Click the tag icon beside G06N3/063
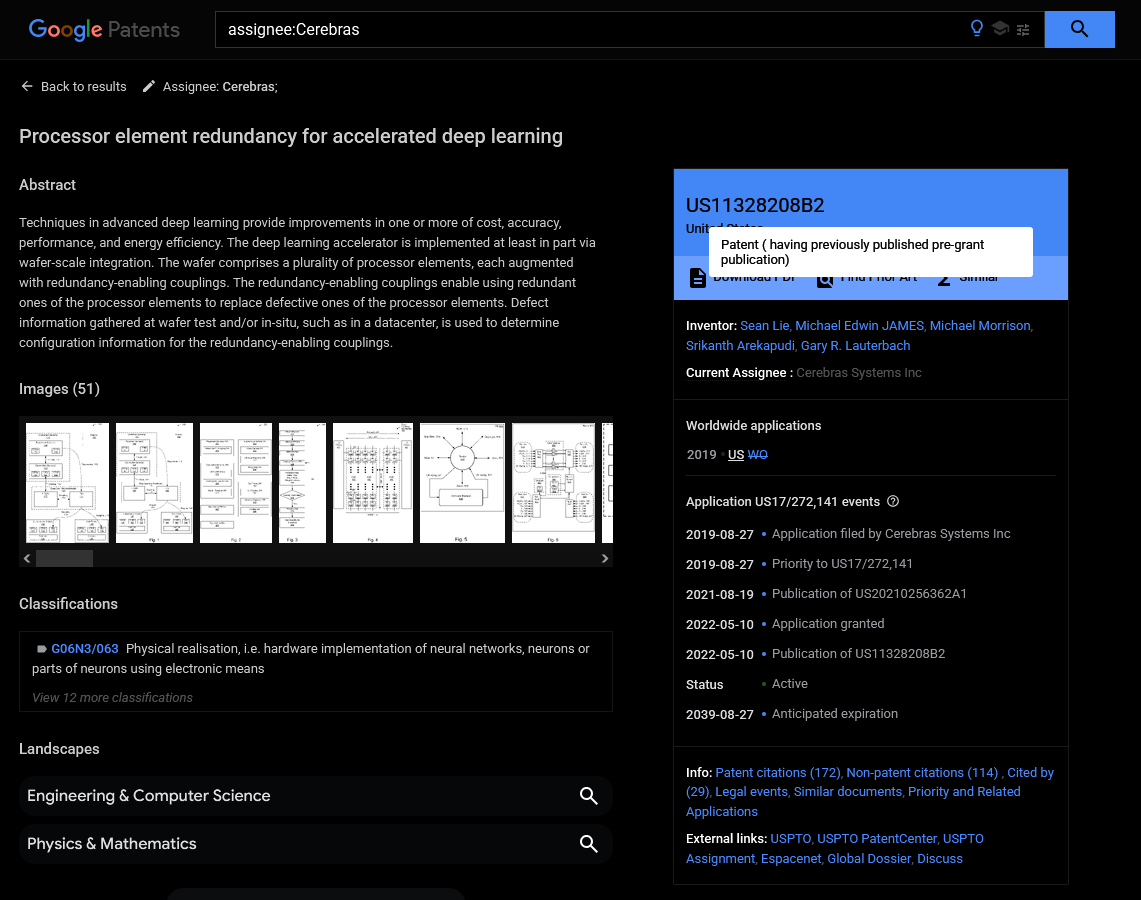Screen dimensions: 1141x900 (x=41, y=649)
